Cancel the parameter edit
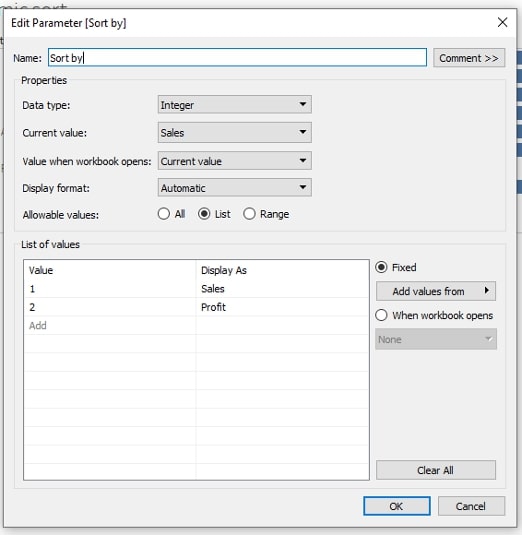 point(471,506)
